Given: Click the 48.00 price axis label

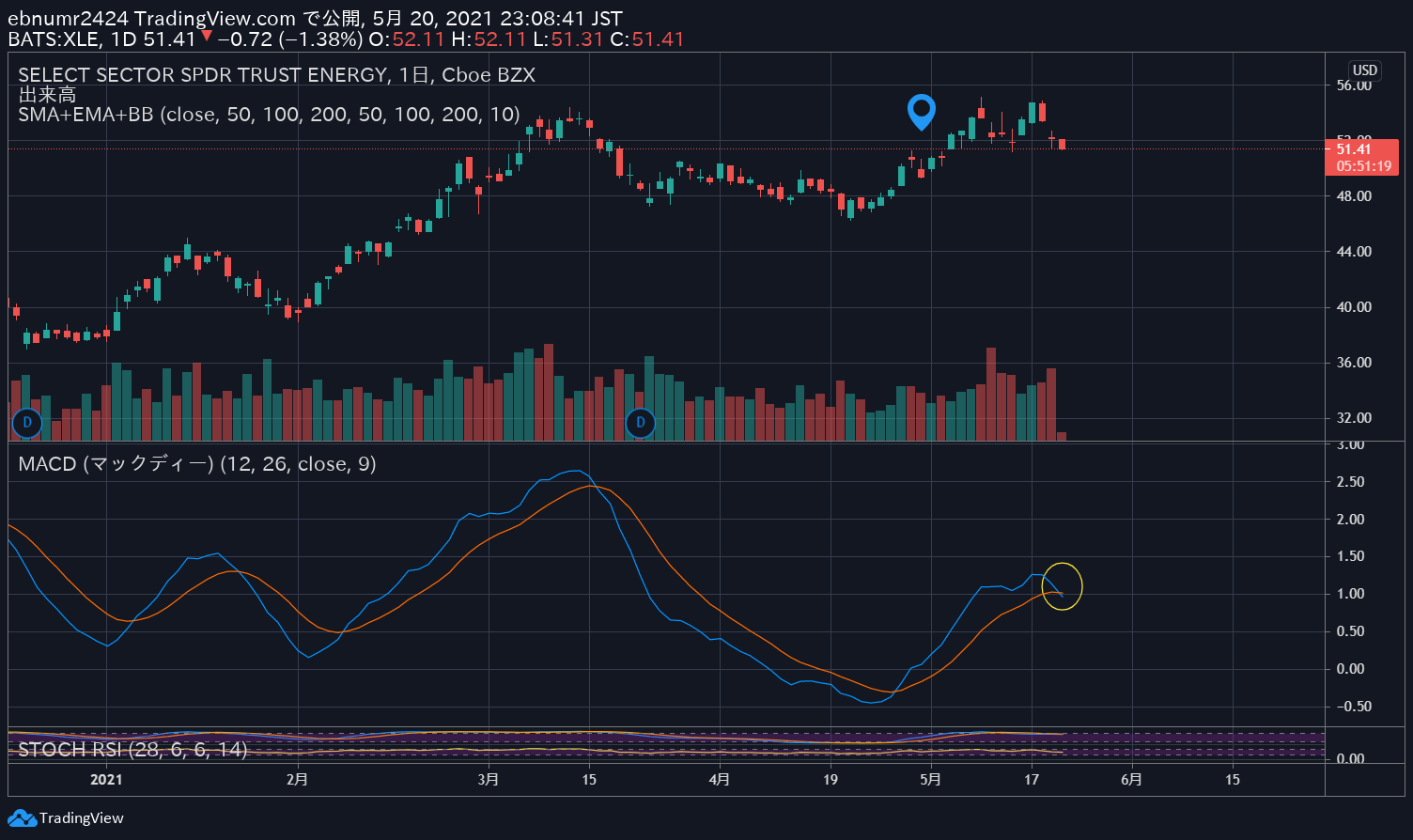Looking at the screenshot, I should [1354, 196].
